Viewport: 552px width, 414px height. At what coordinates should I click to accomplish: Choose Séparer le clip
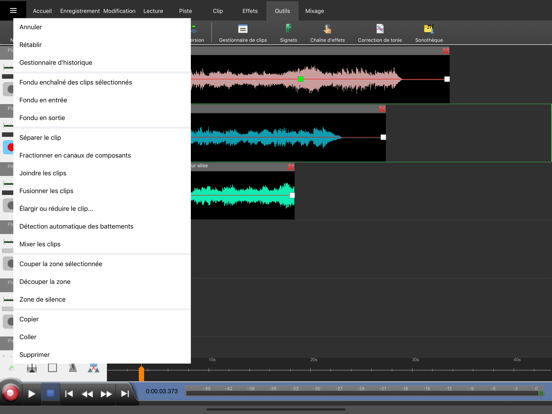point(102,138)
